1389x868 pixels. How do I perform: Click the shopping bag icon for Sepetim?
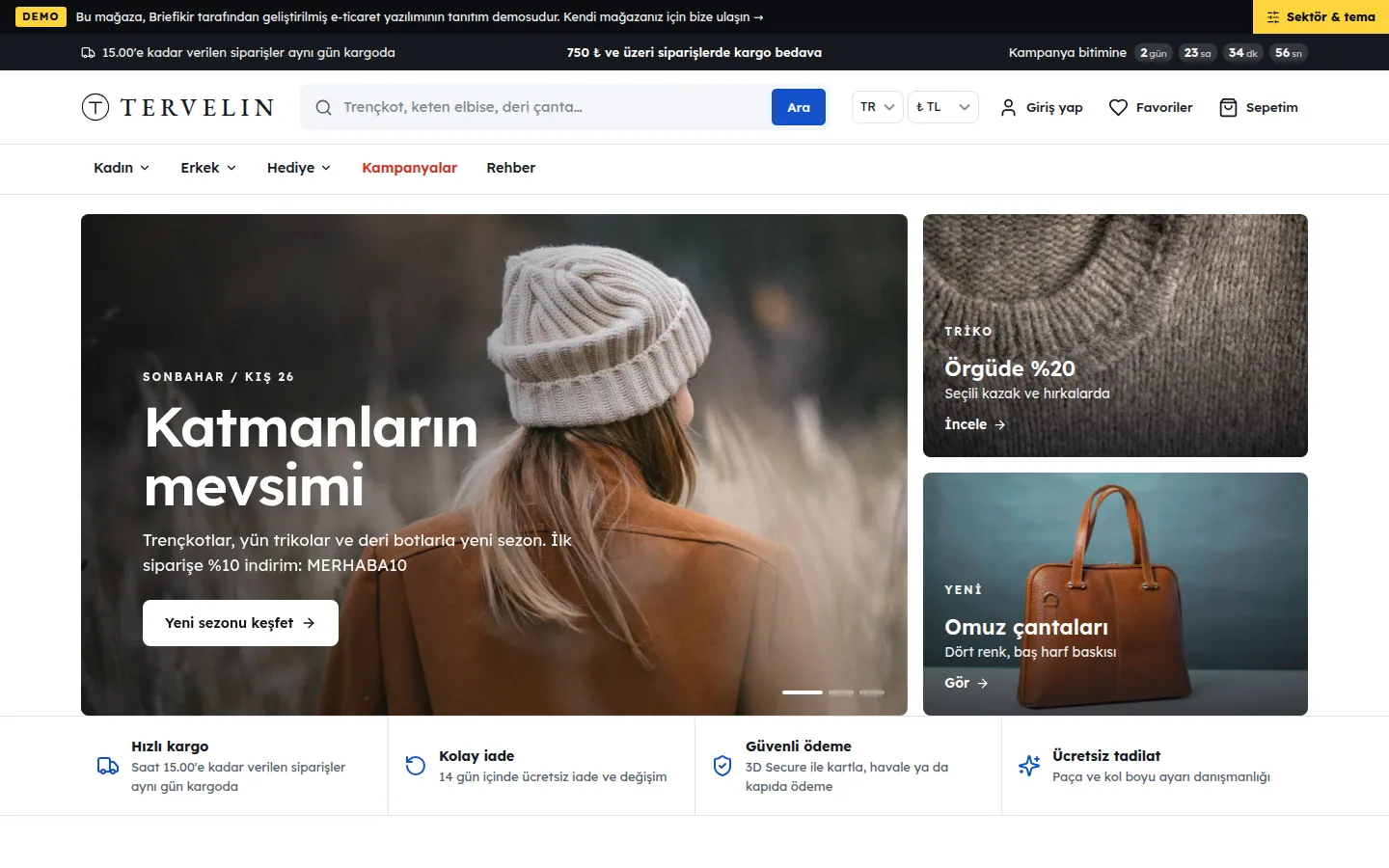pos(1228,107)
